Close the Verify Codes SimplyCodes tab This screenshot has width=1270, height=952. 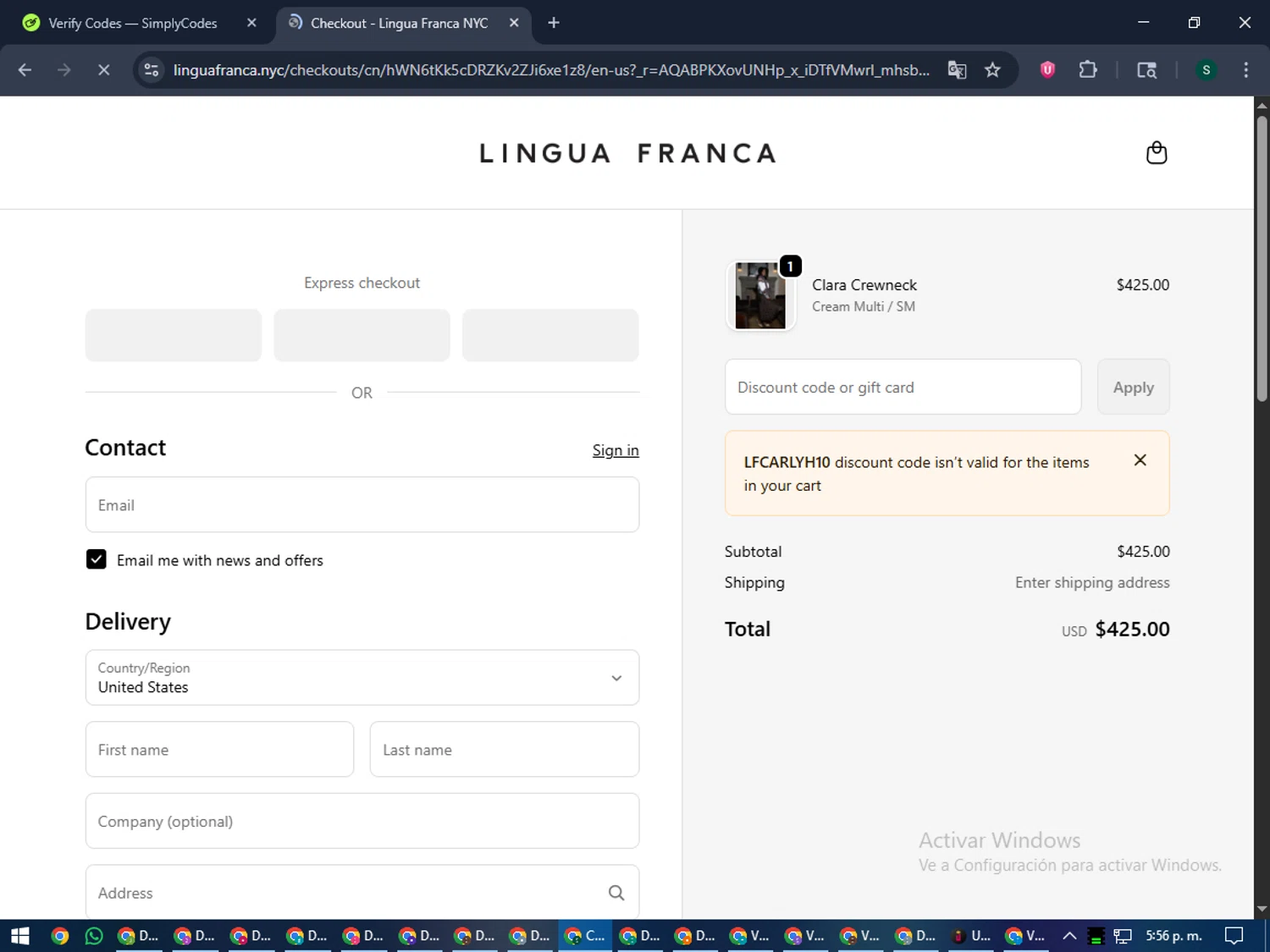tap(251, 23)
